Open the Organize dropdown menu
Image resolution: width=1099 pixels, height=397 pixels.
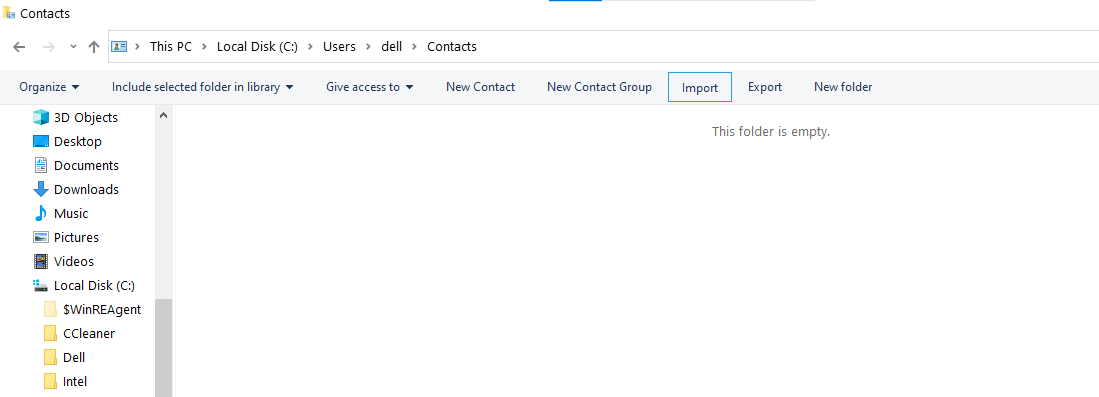(49, 87)
